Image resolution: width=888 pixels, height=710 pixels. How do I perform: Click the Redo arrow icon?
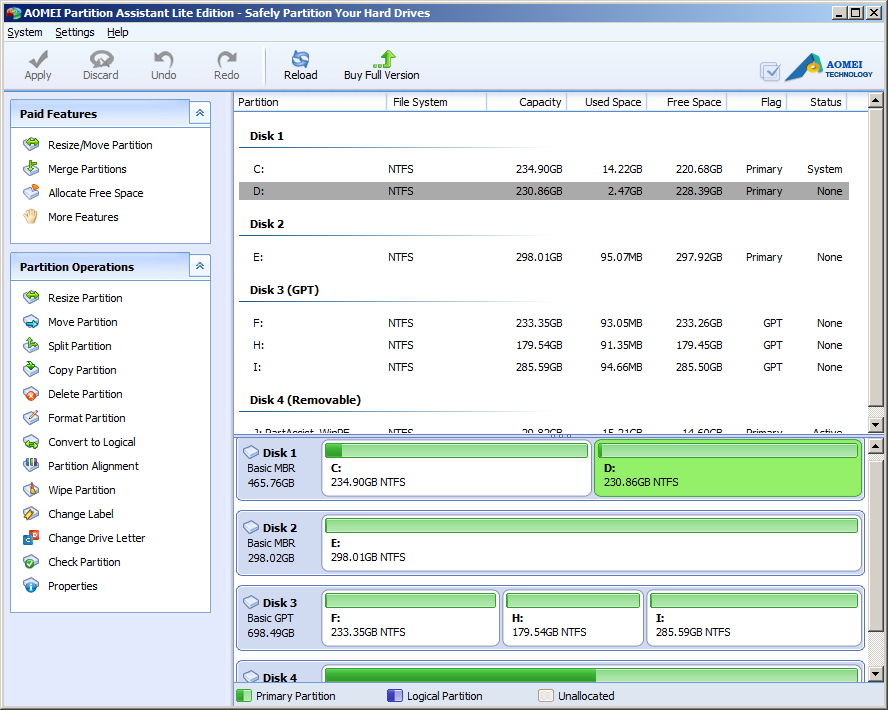[x=227, y=59]
